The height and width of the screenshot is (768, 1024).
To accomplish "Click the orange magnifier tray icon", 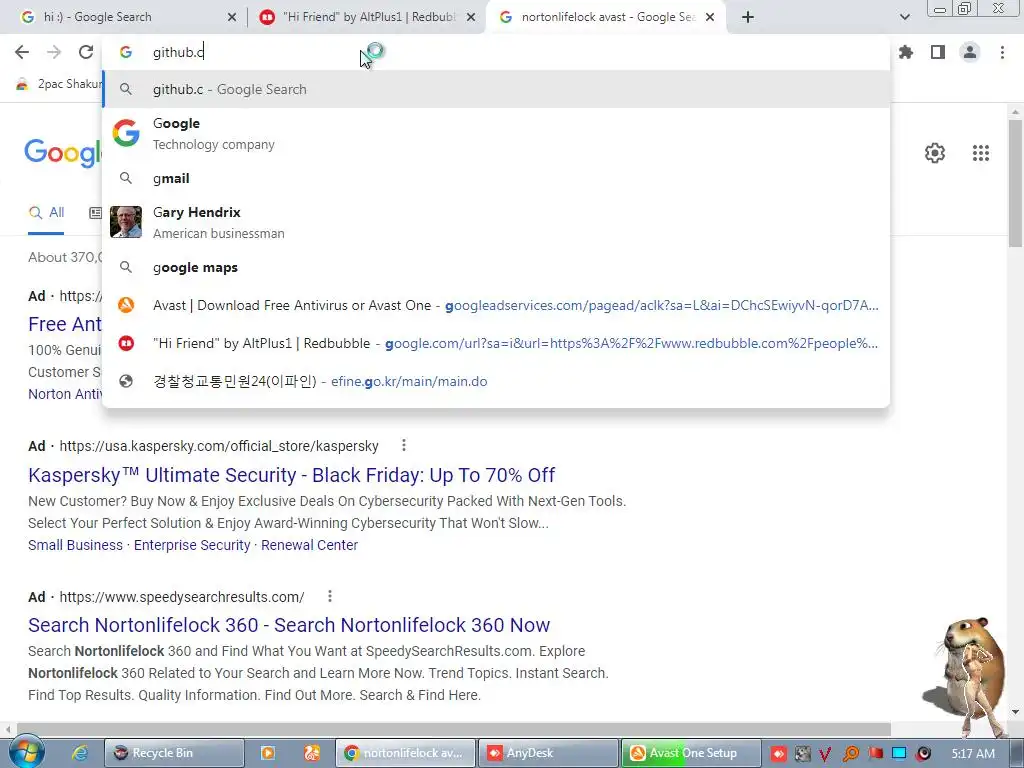I will click(850, 754).
